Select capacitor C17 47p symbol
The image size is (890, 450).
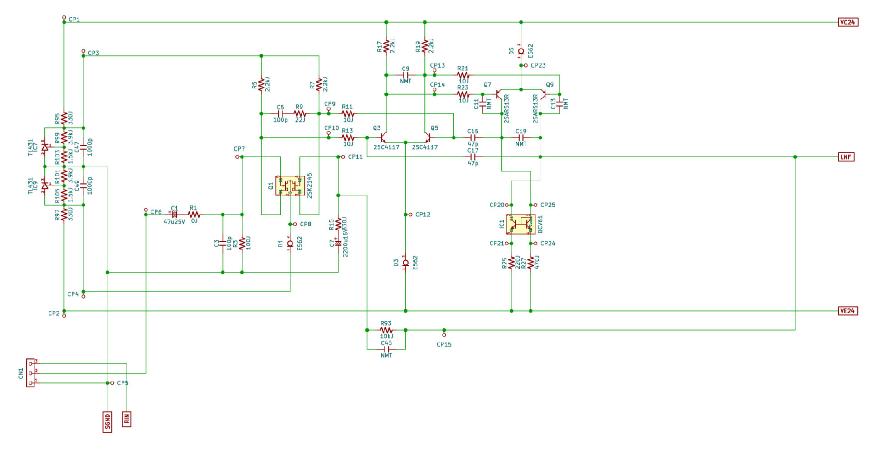pyautogui.click(x=473, y=157)
